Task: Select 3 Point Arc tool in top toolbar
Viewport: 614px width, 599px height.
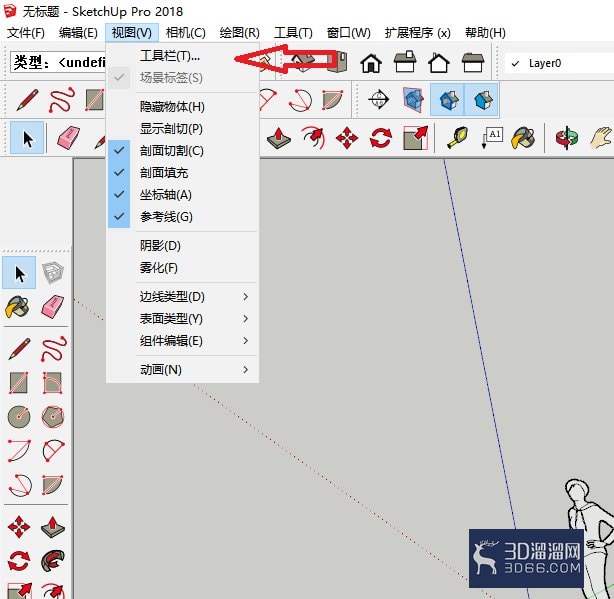Action: coord(300,100)
